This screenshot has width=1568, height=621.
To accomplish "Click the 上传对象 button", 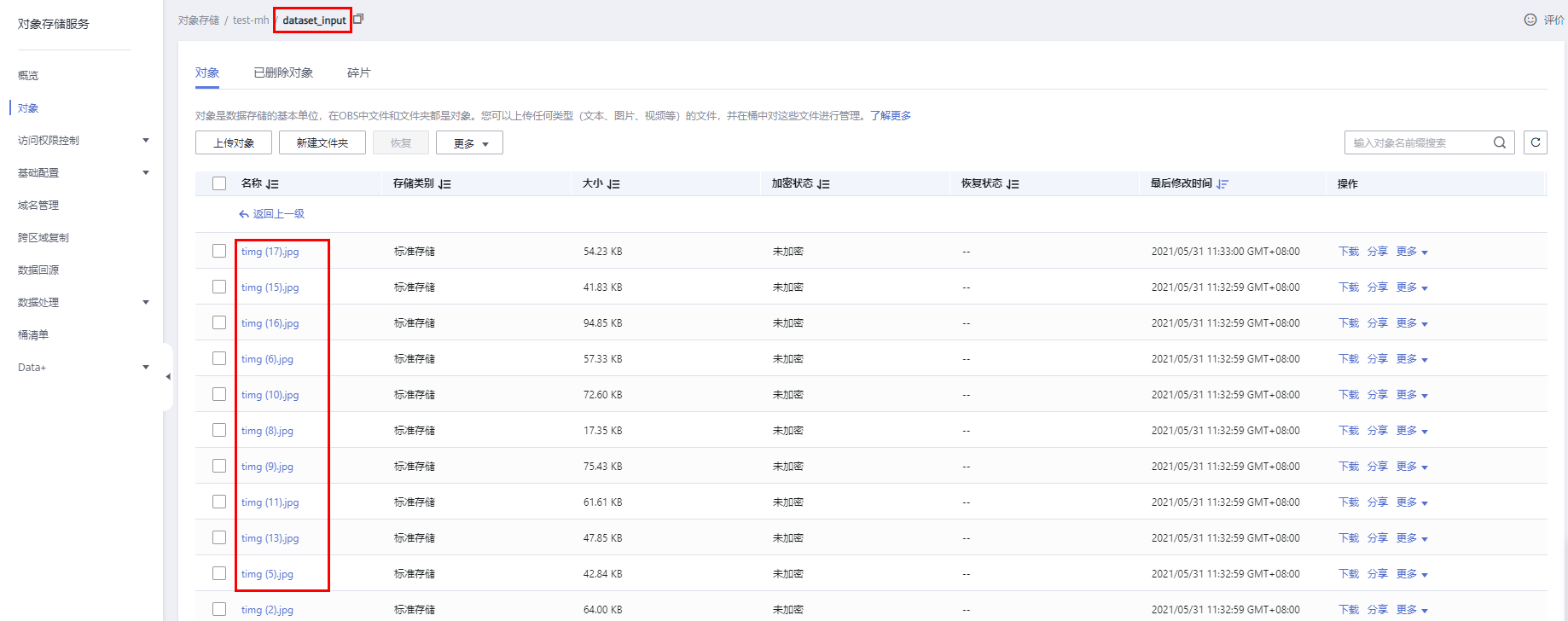I will (234, 142).
